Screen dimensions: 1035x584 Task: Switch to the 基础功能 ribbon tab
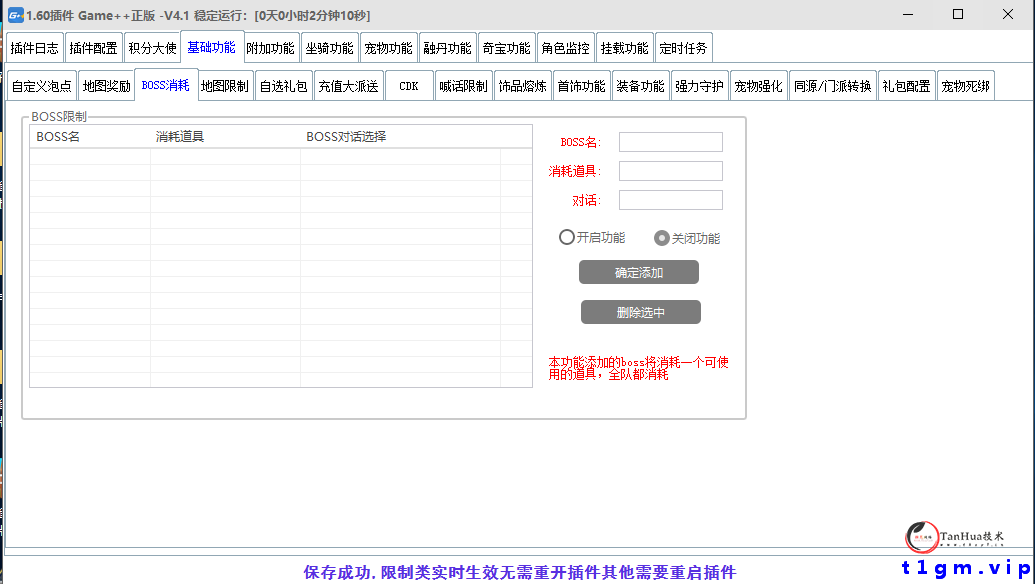[x=211, y=46]
